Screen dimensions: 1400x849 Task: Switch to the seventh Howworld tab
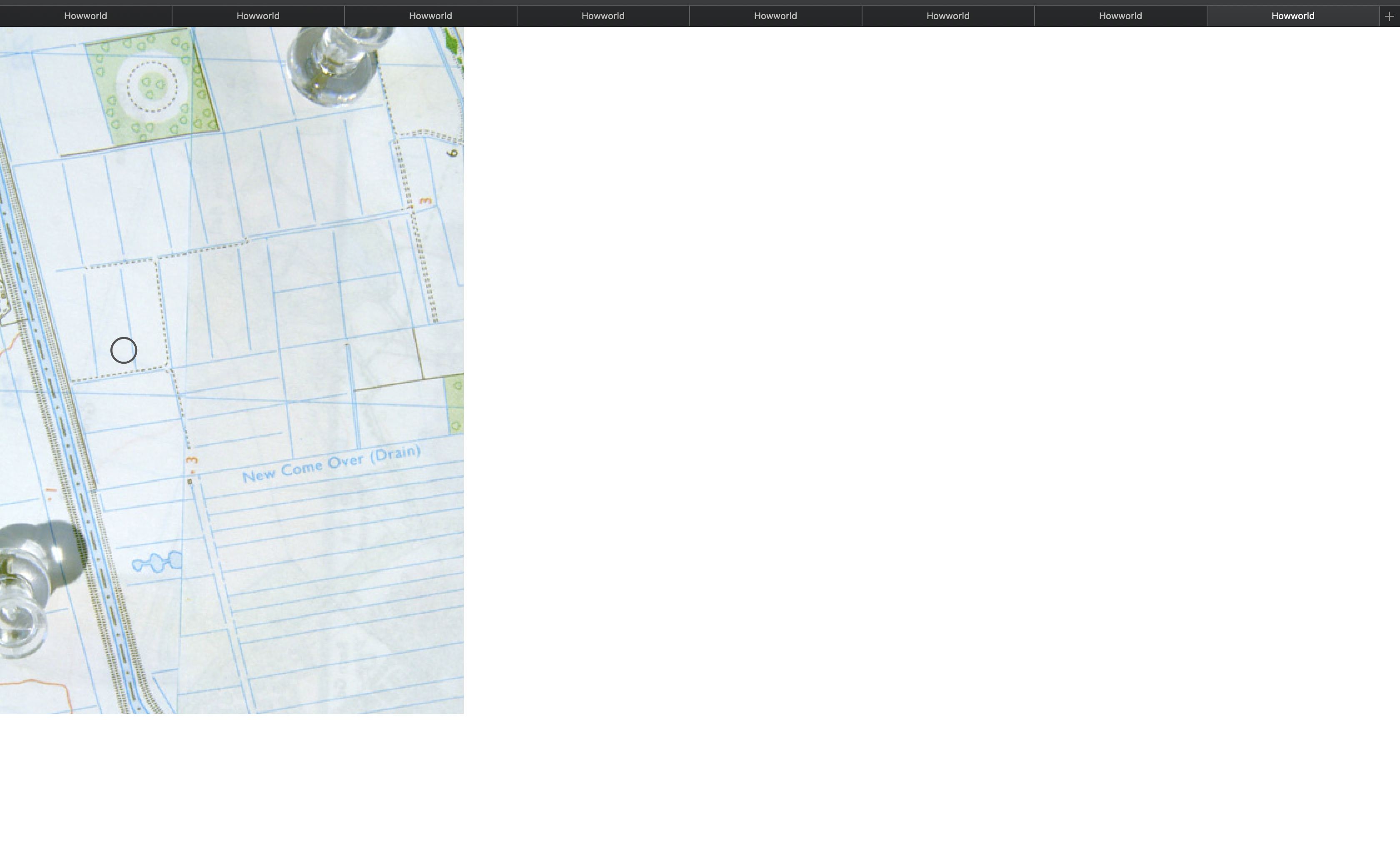1120,16
